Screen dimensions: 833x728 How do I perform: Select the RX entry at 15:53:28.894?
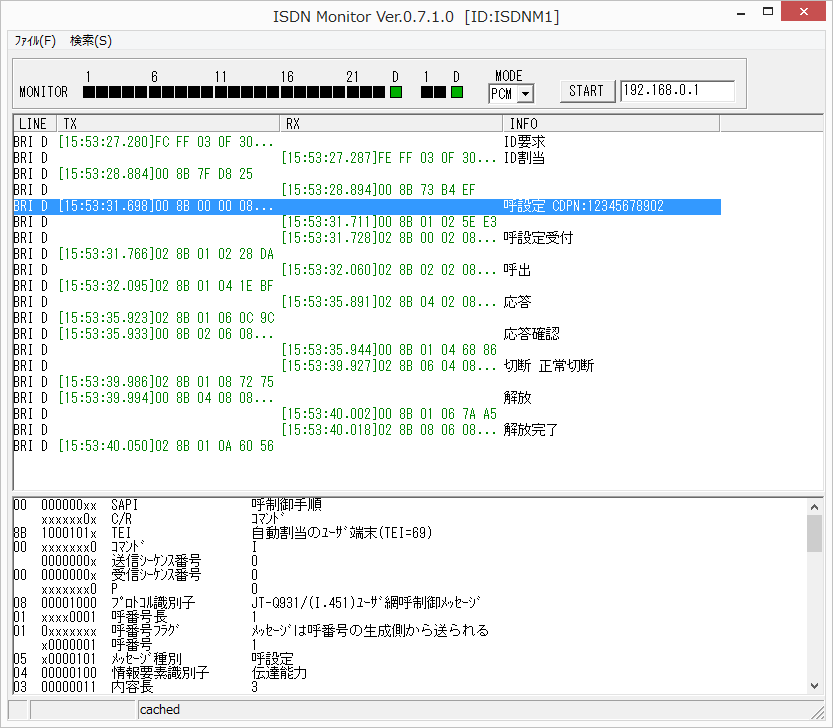click(x=378, y=190)
